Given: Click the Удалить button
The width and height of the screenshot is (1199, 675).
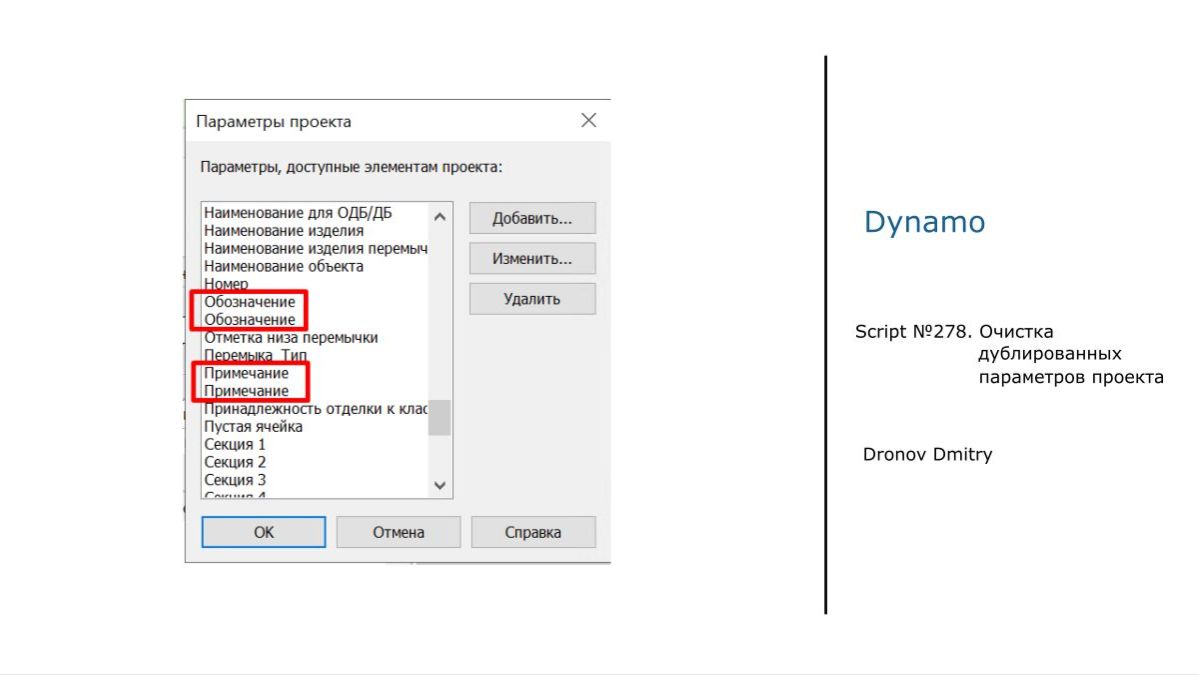Looking at the screenshot, I should pos(532,299).
